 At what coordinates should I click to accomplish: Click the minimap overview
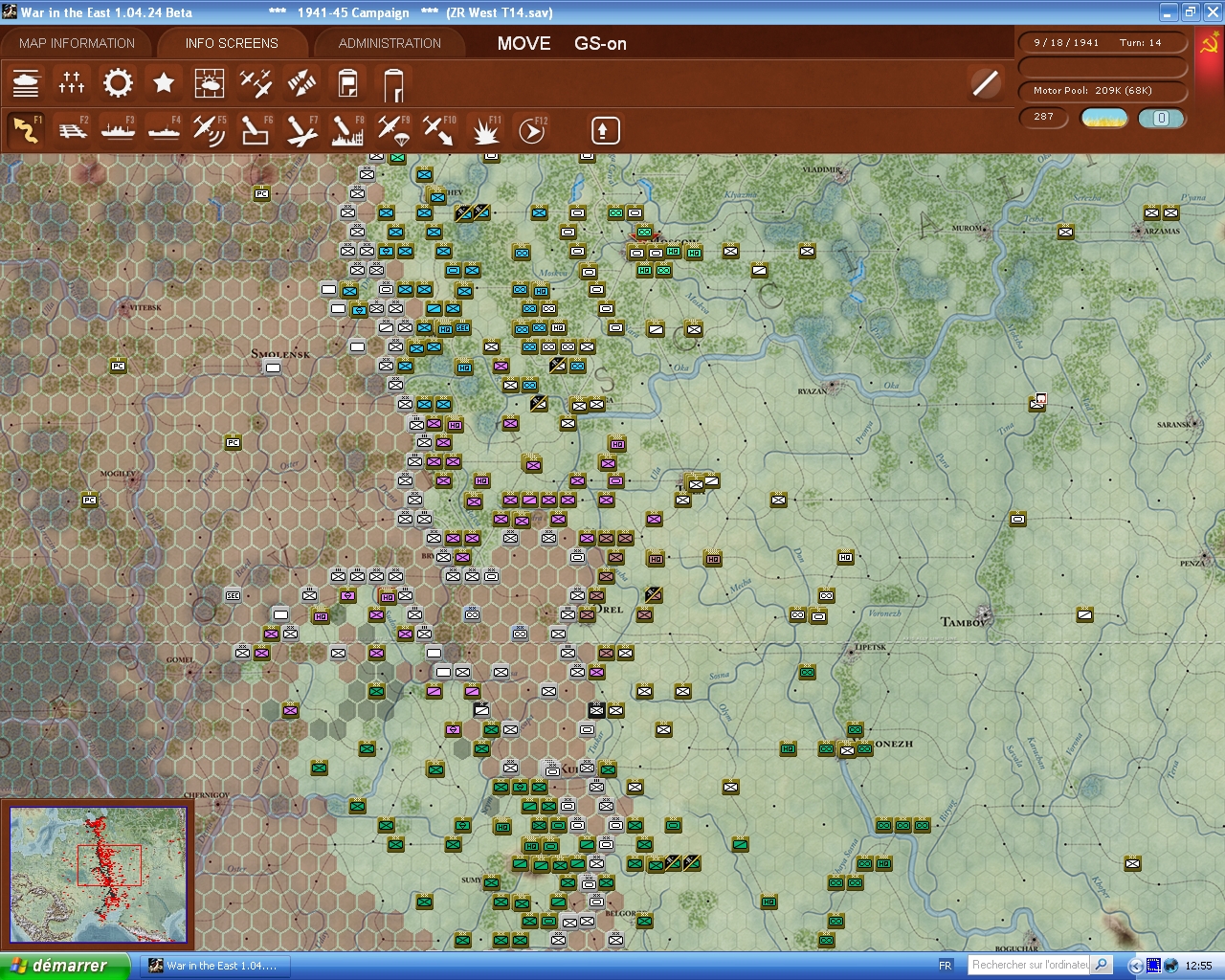99,875
